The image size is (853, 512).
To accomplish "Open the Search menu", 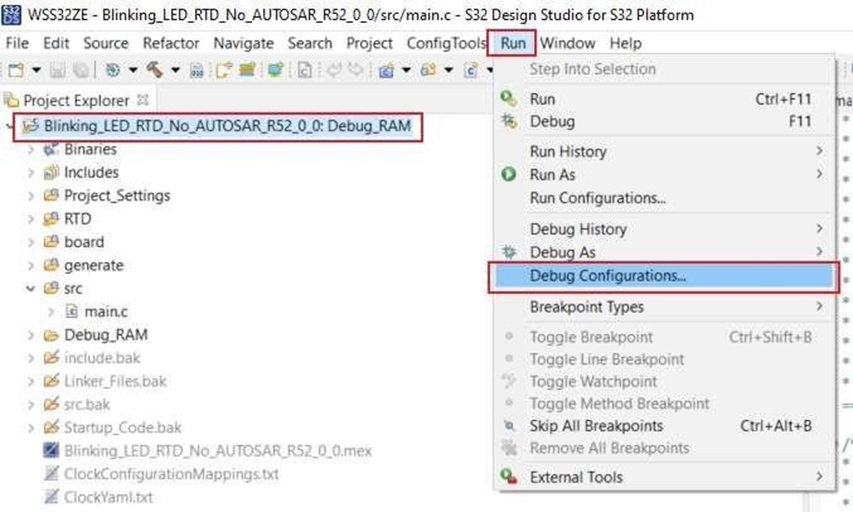I will pyautogui.click(x=310, y=43).
